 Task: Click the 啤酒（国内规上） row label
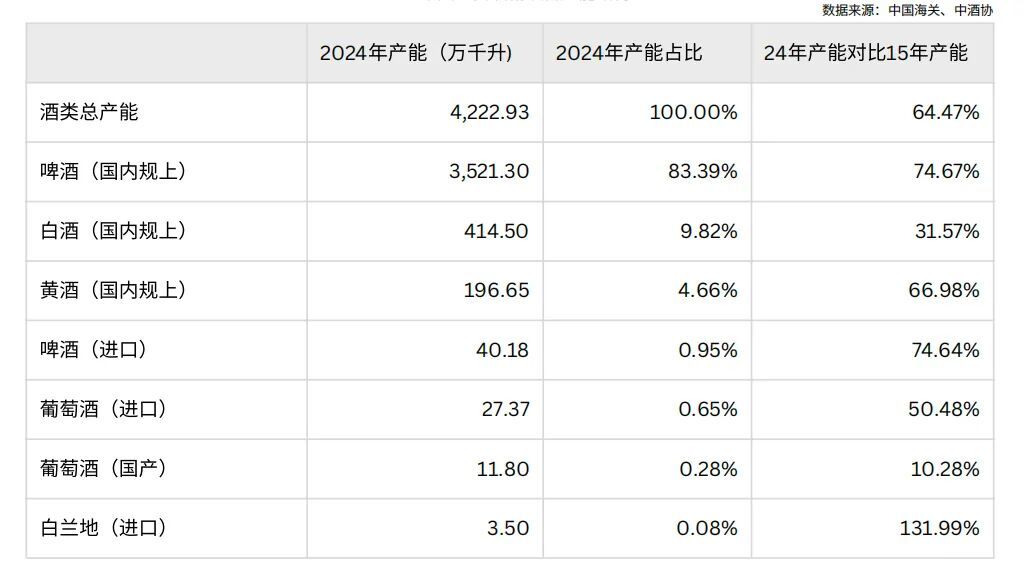(x=114, y=171)
